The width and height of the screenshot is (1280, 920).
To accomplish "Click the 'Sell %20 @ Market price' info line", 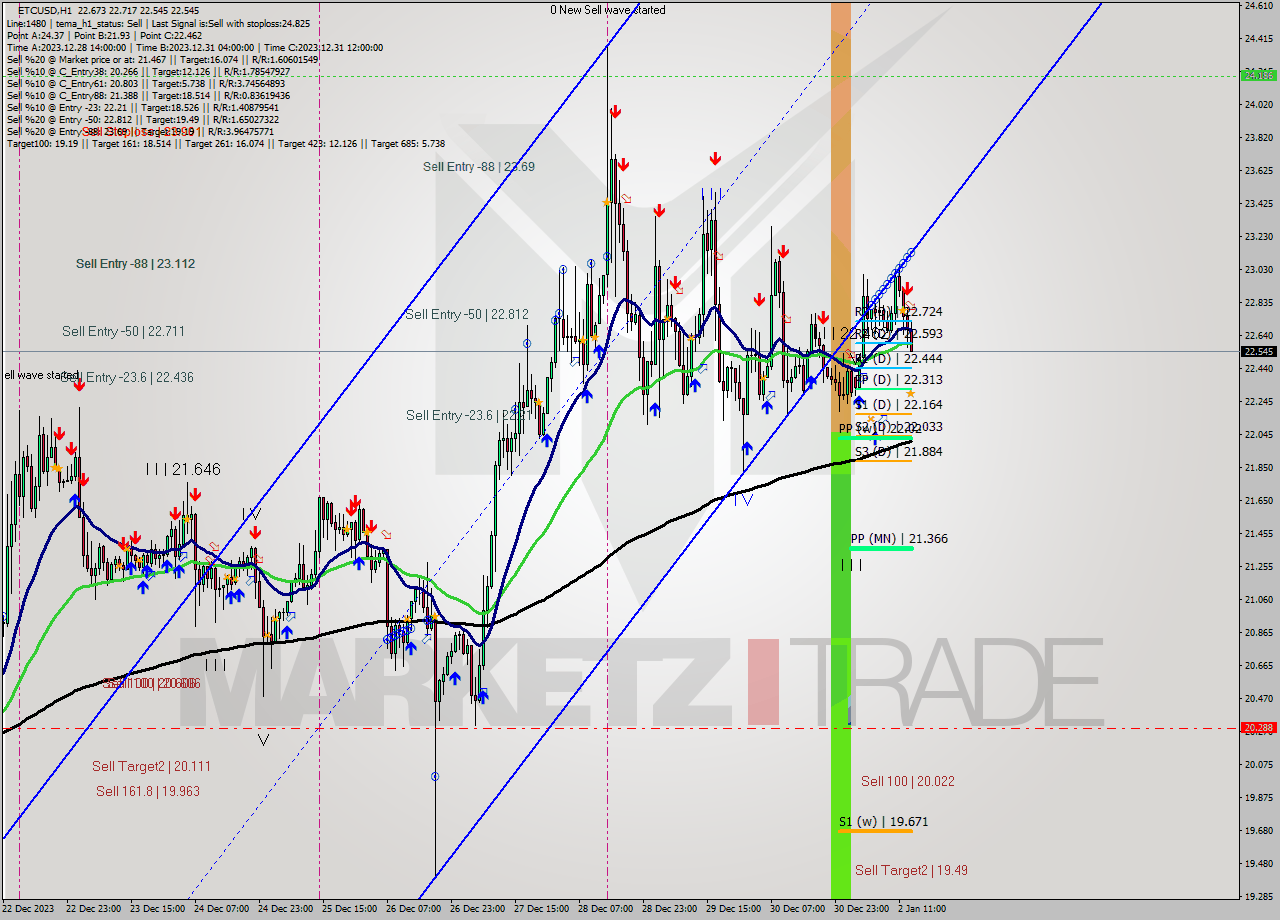I will click(x=162, y=59).
